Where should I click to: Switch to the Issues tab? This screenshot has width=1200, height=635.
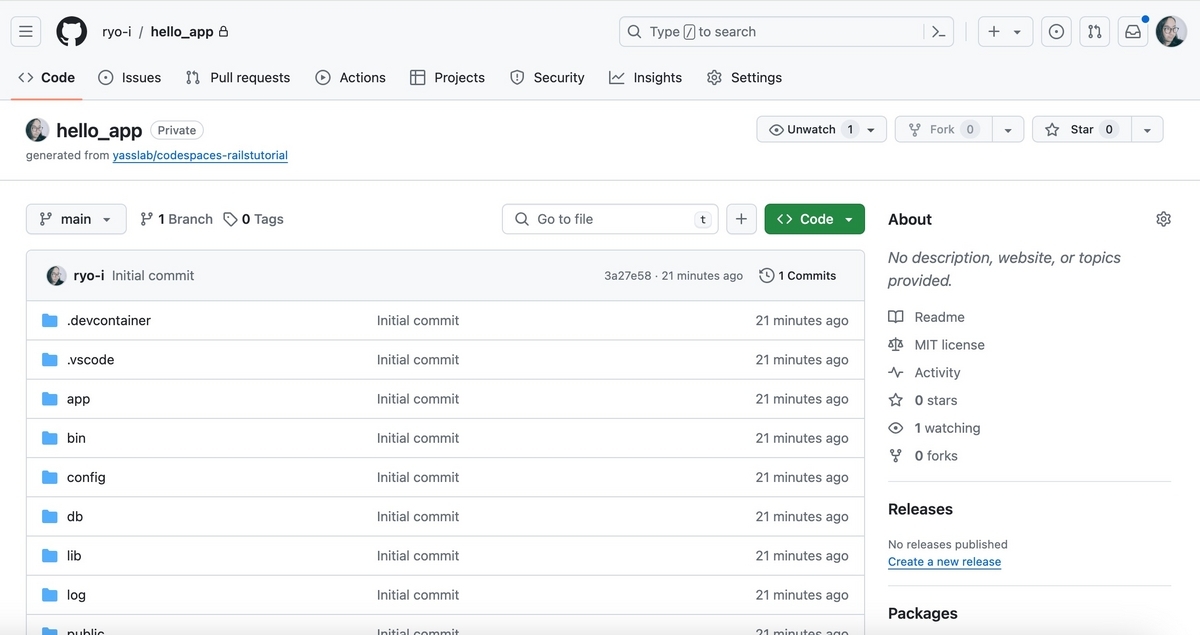click(x=130, y=77)
